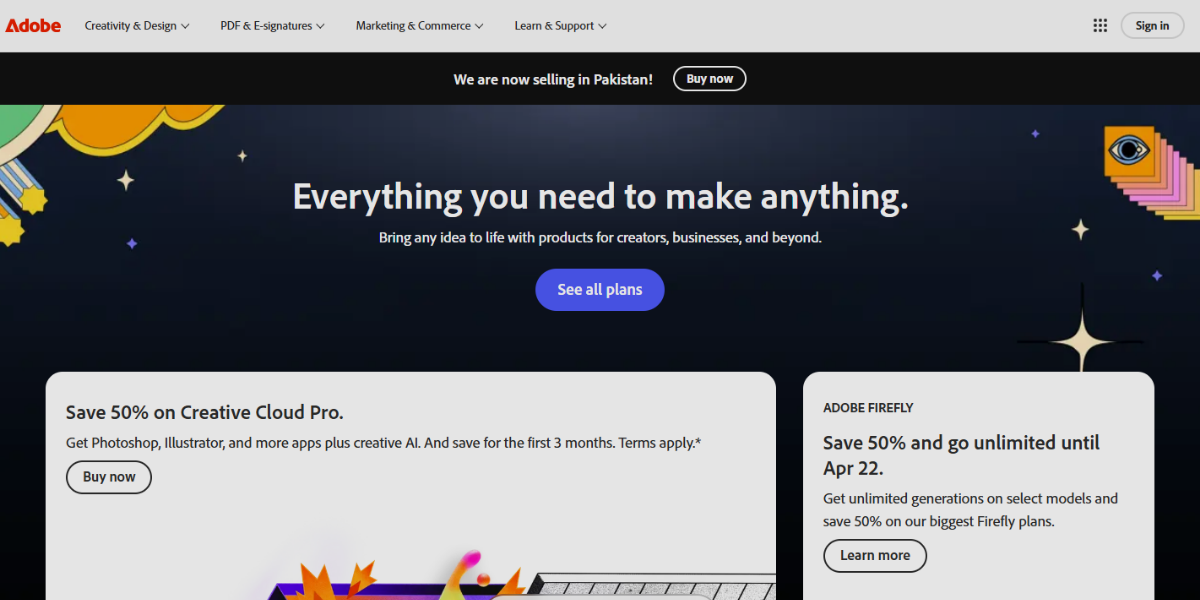Open the PDF & E-signatures dropdown

point(272,26)
